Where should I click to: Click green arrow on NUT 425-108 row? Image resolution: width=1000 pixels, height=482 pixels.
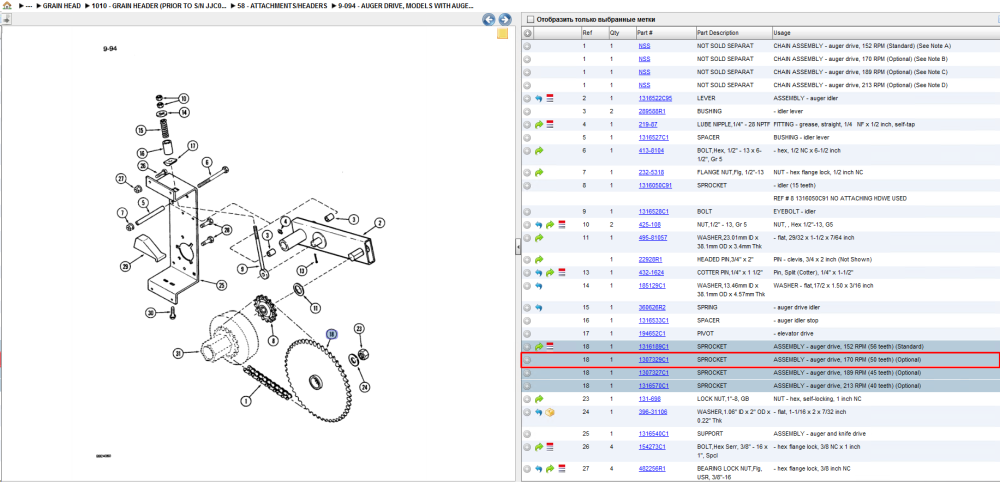(550, 224)
